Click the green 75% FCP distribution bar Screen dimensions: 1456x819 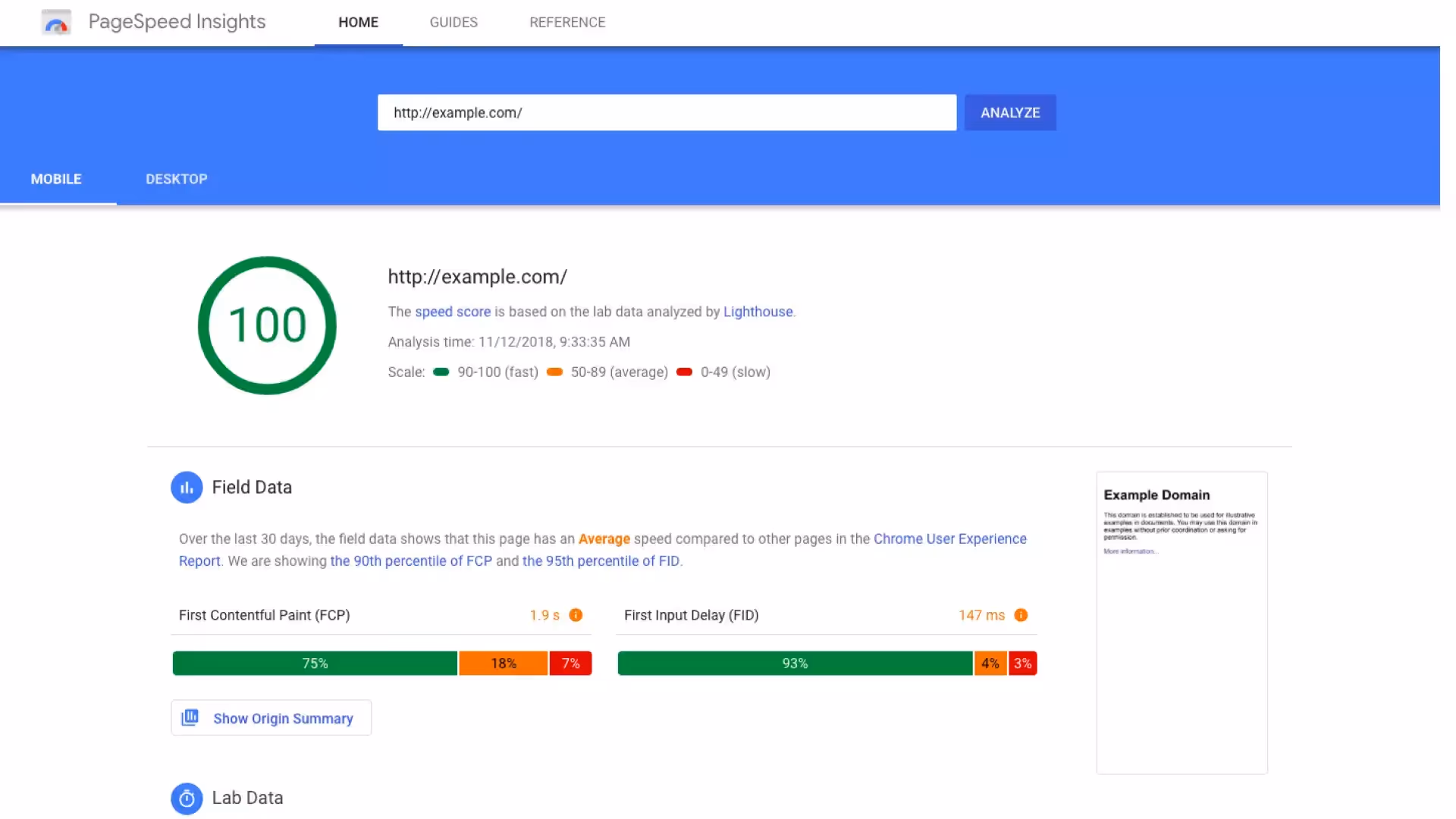click(315, 664)
